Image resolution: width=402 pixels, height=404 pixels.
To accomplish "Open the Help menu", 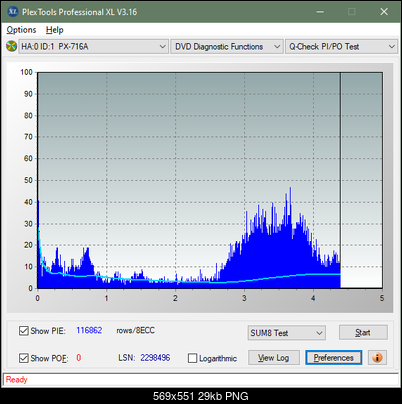I will (x=55, y=30).
